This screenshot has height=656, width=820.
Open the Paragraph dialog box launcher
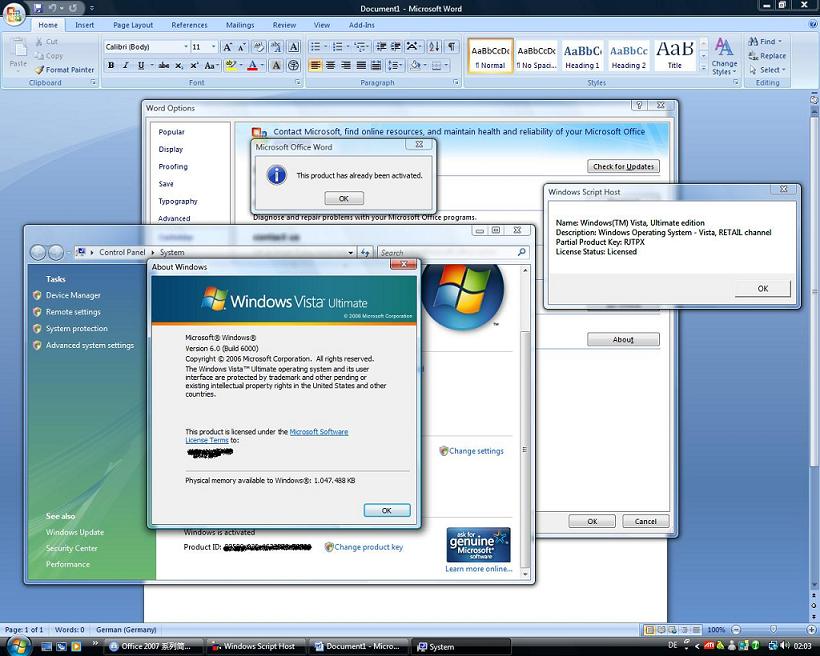(x=456, y=83)
